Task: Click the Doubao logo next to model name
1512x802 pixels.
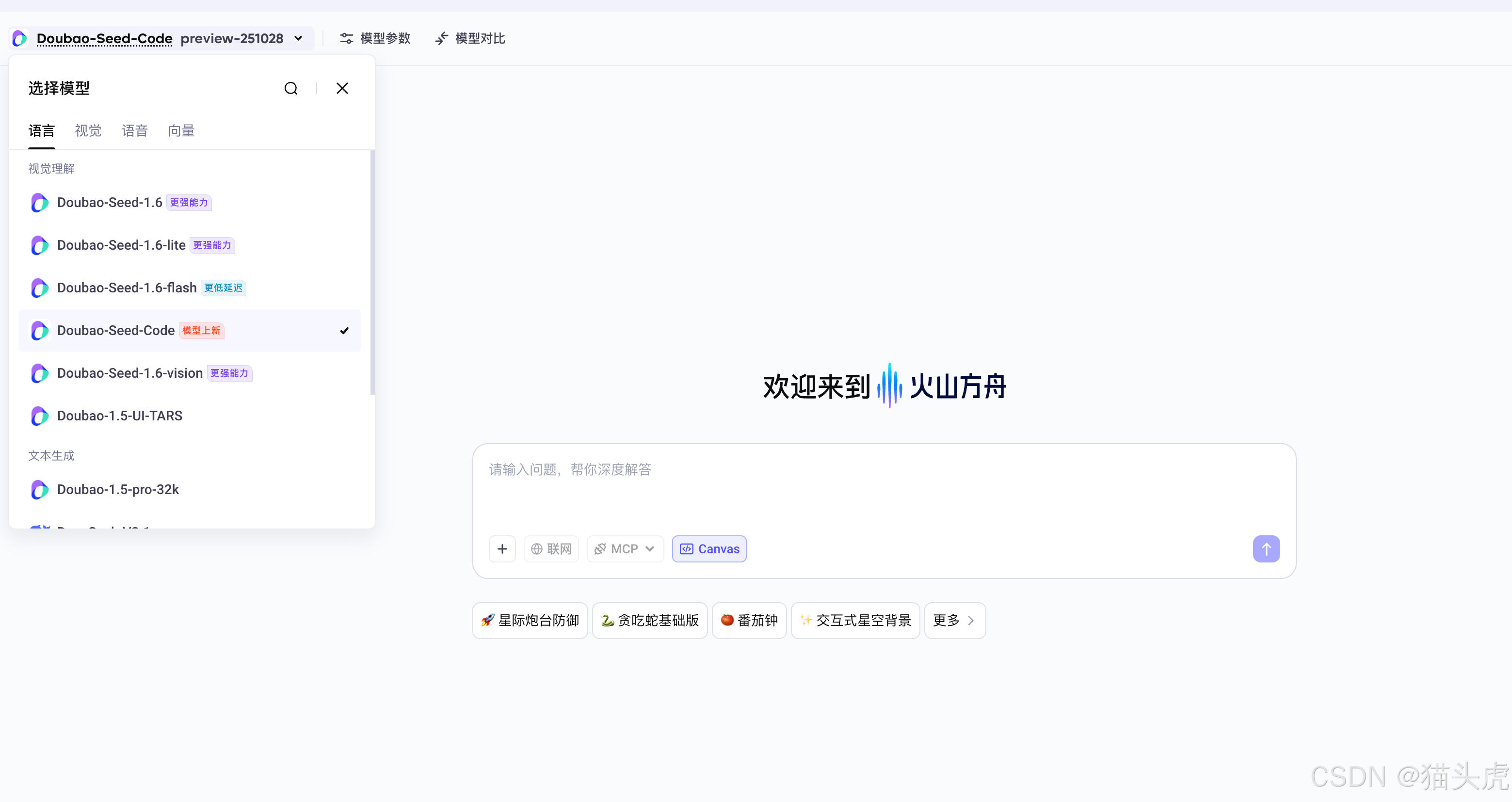Action: (18, 38)
